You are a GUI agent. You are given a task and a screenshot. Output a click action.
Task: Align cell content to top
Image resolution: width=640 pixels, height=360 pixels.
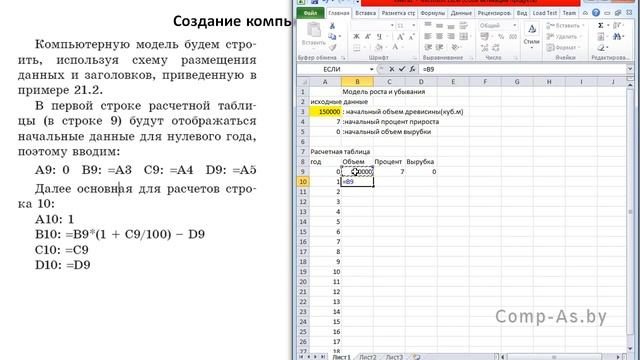(x=428, y=25)
